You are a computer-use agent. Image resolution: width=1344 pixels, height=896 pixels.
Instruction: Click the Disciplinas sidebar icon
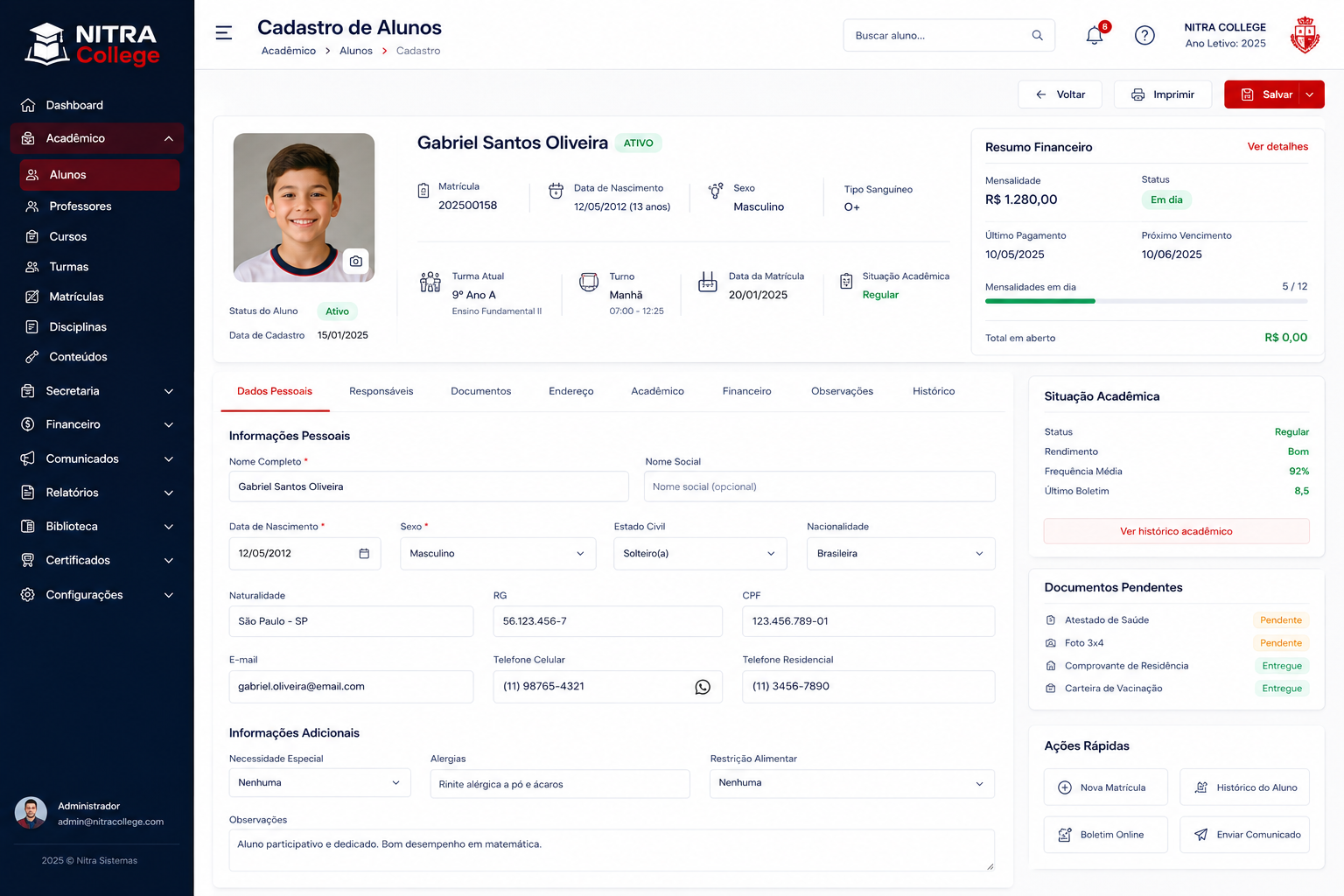pyautogui.click(x=32, y=327)
